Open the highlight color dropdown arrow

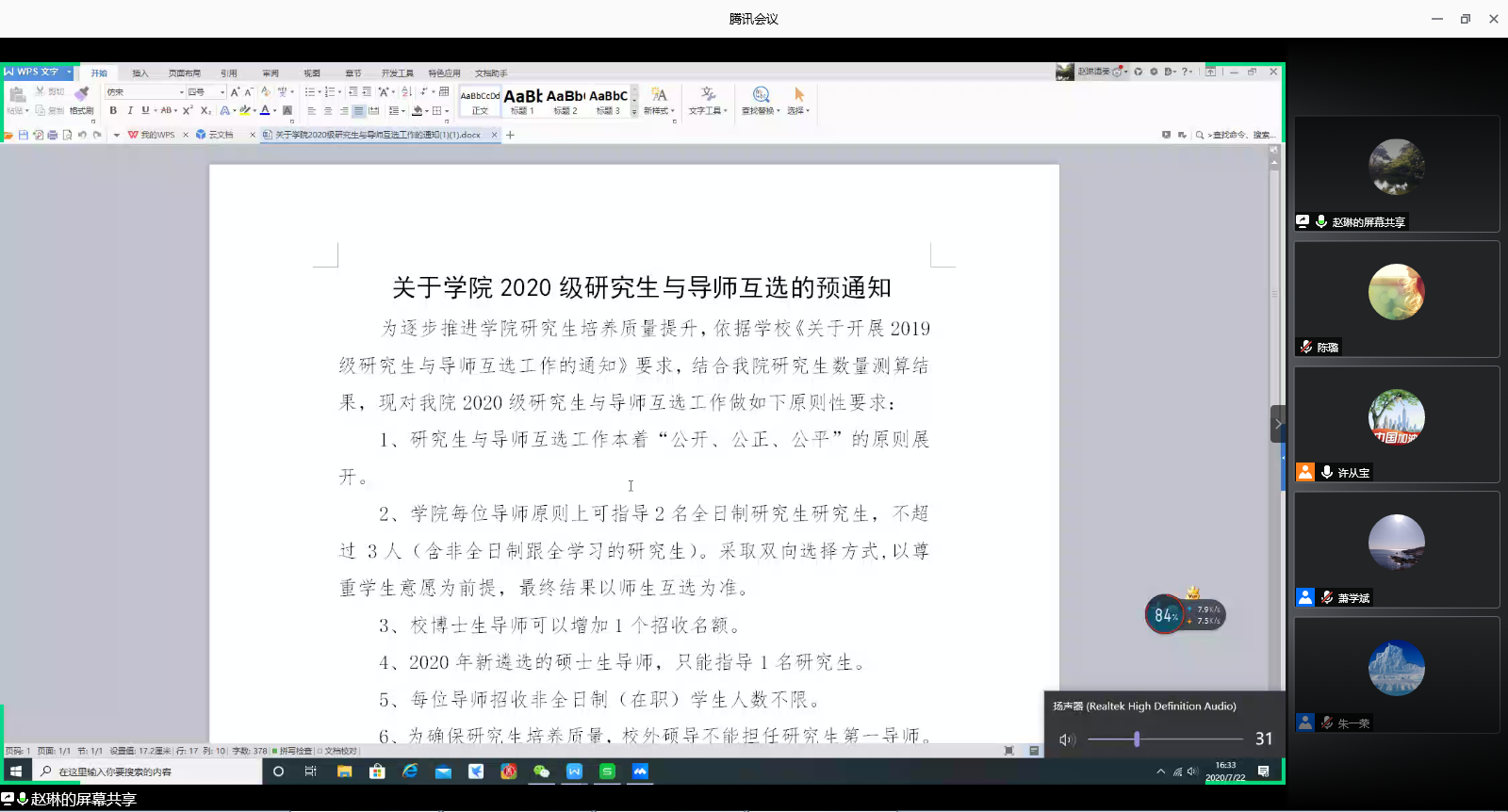254,111
